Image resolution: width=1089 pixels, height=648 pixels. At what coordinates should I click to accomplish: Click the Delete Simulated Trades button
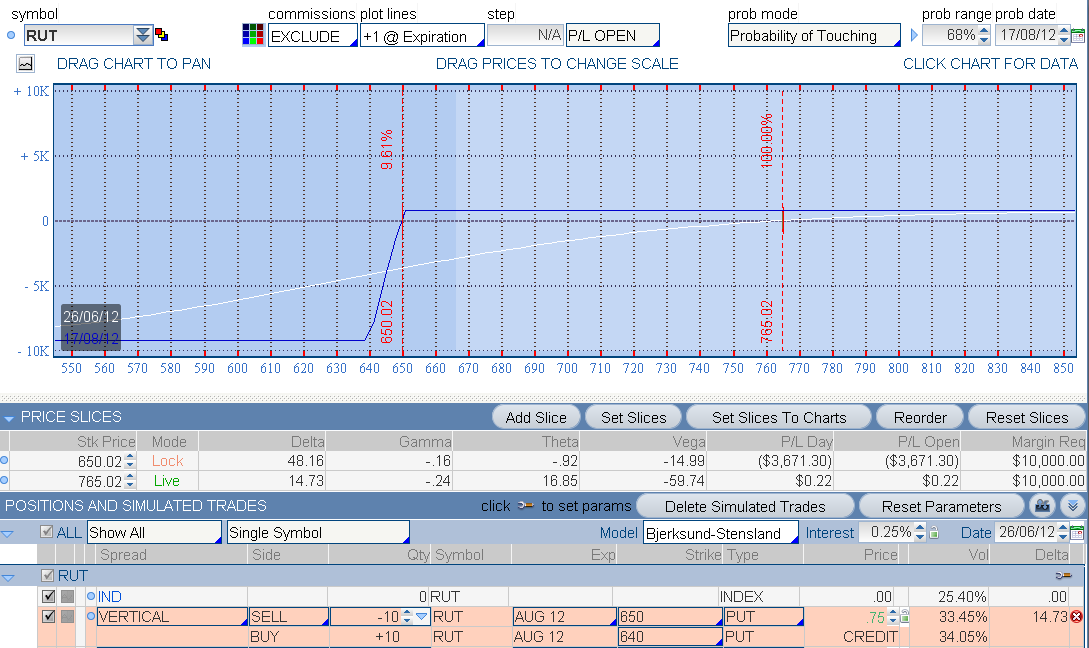pos(744,506)
